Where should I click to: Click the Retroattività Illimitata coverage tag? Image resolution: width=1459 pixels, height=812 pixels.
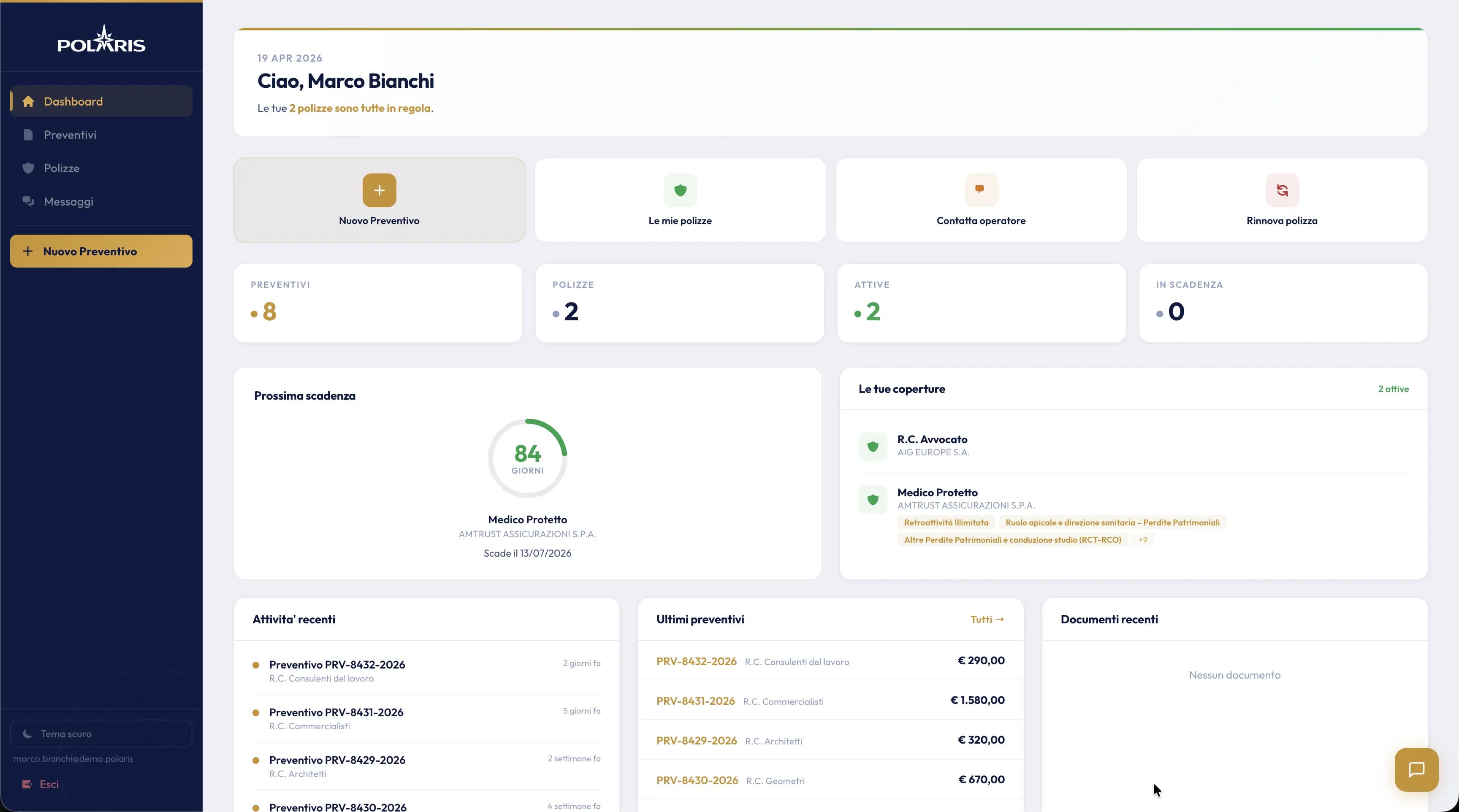pyautogui.click(x=946, y=522)
